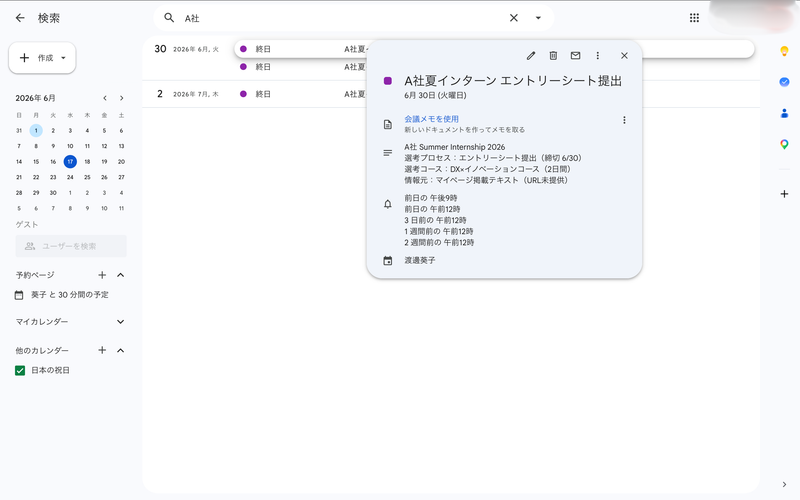Click 会議メモを使用 link
Screen dimensions: 800x500
tap(431, 119)
